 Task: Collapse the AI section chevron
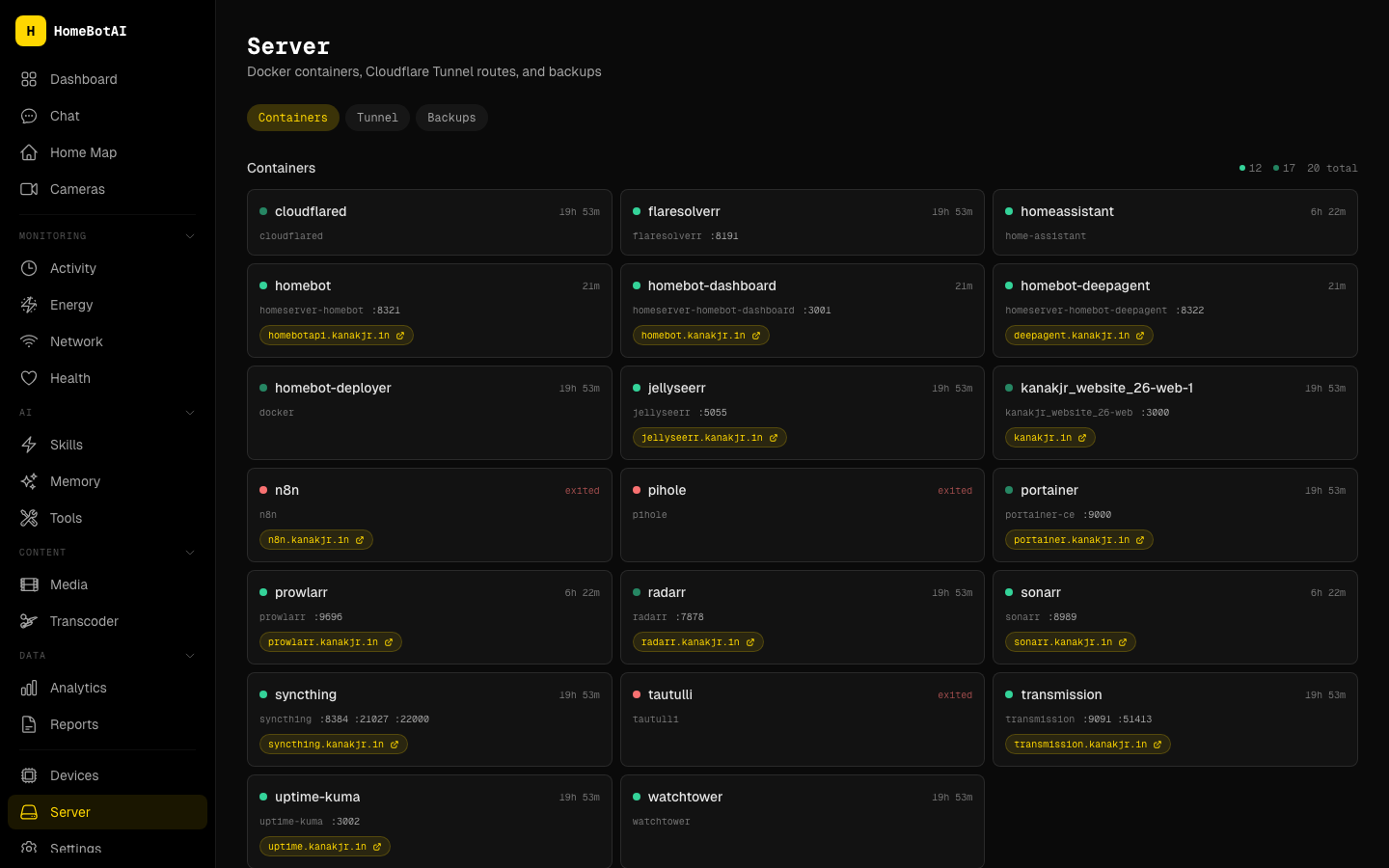point(190,413)
